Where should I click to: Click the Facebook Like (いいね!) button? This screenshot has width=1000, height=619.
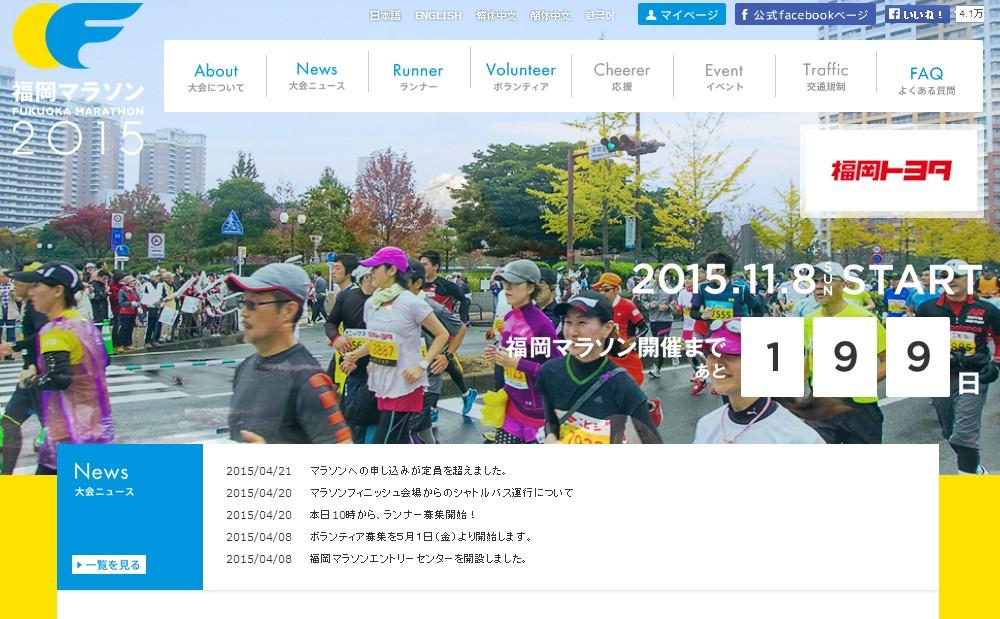[917, 15]
